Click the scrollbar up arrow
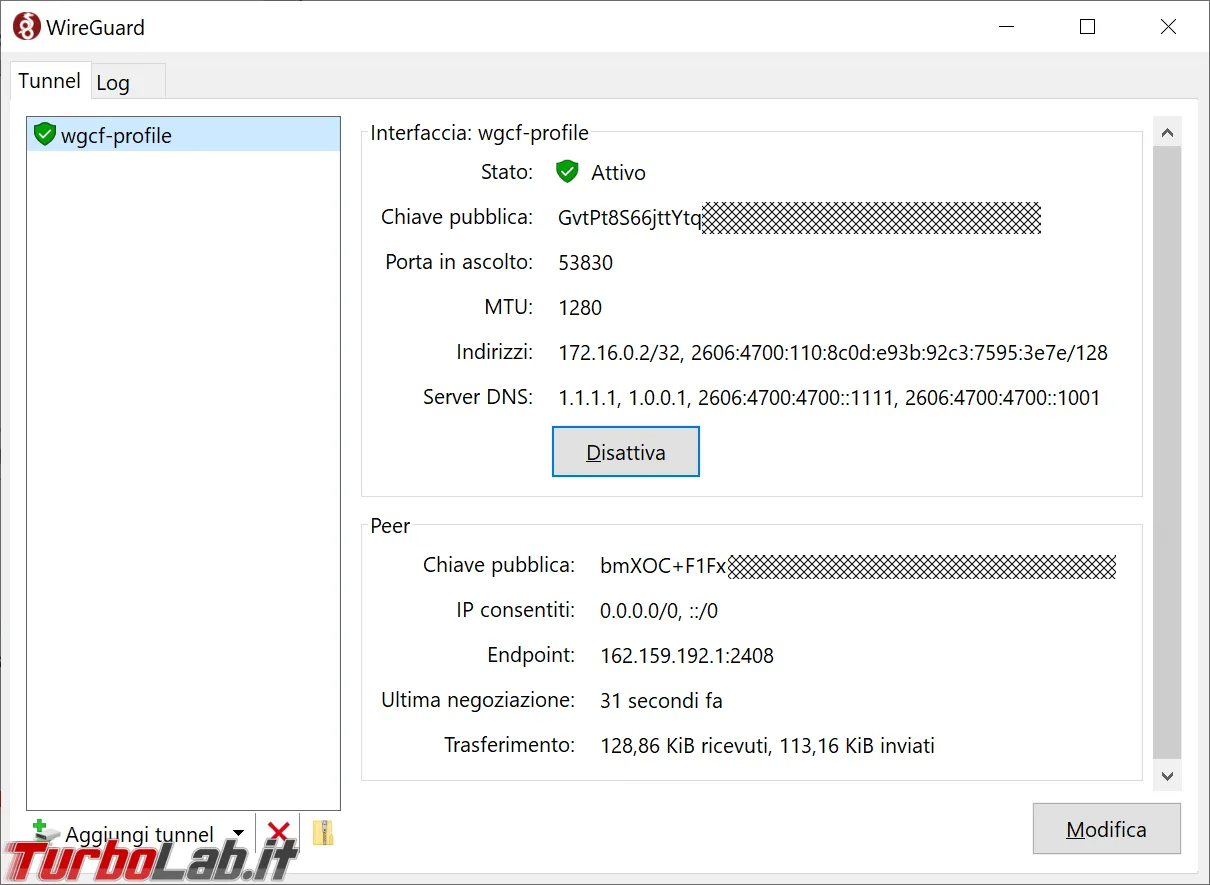 coord(1167,131)
